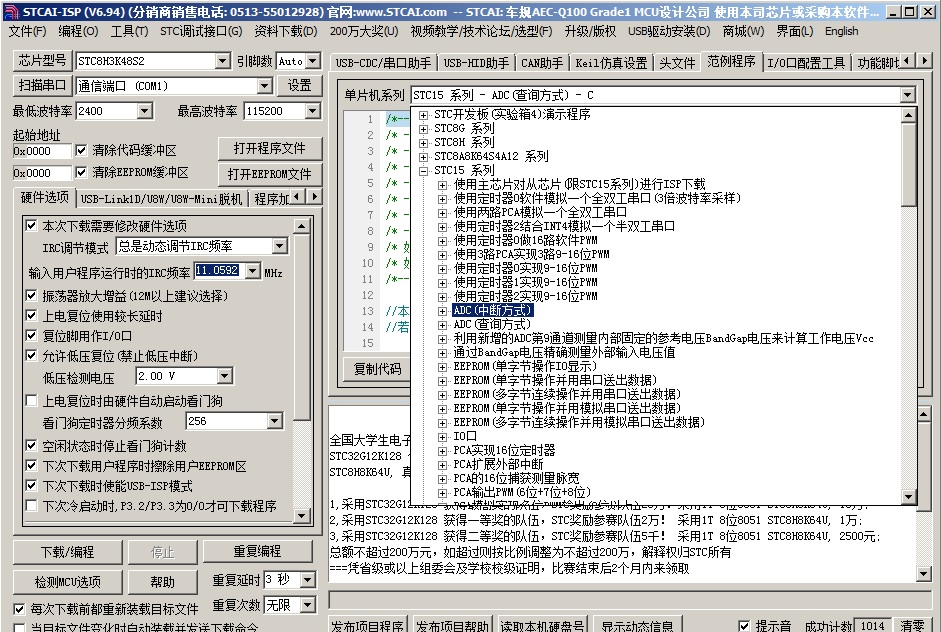
Task: Toggle 复位脚用作I/O口 checkbox
Action: [x=31, y=336]
